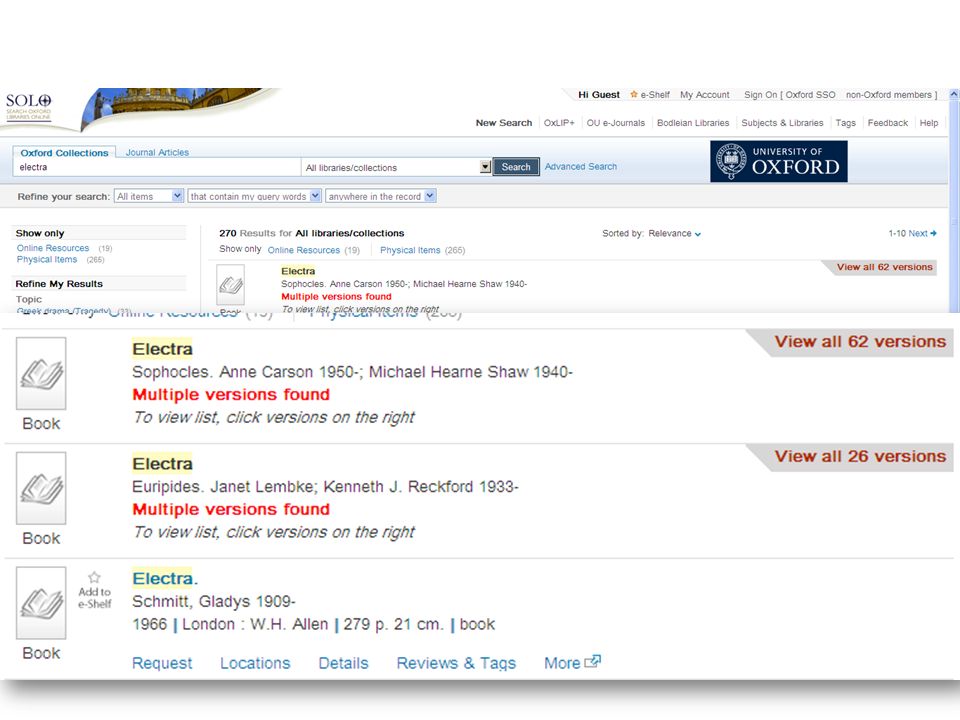Click 1-10 Next pagination link
960x720 pixels.
tap(912, 233)
